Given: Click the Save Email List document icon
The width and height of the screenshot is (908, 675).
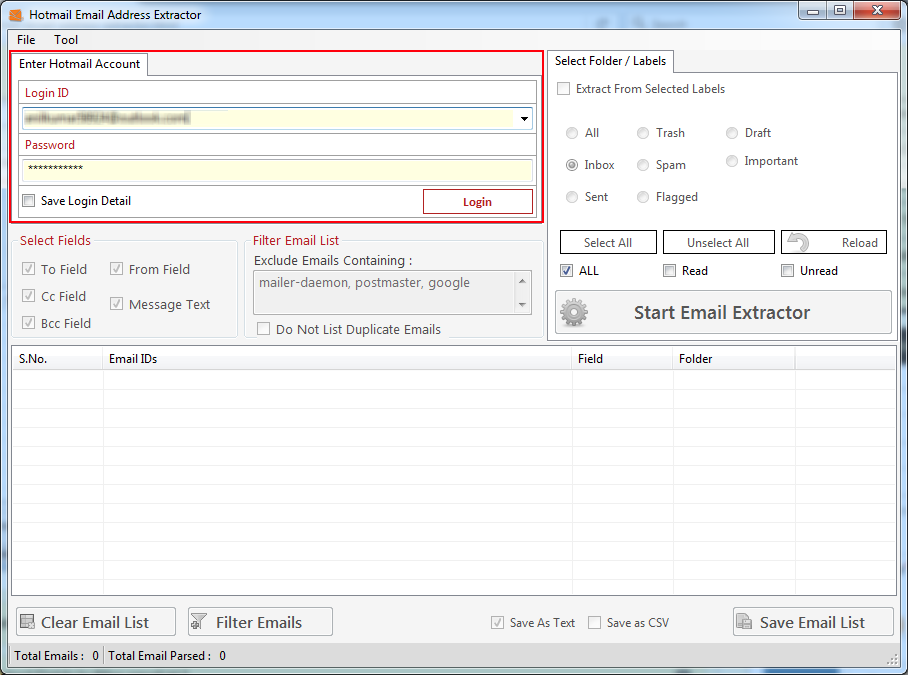Looking at the screenshot, I should tap(744, 622).
